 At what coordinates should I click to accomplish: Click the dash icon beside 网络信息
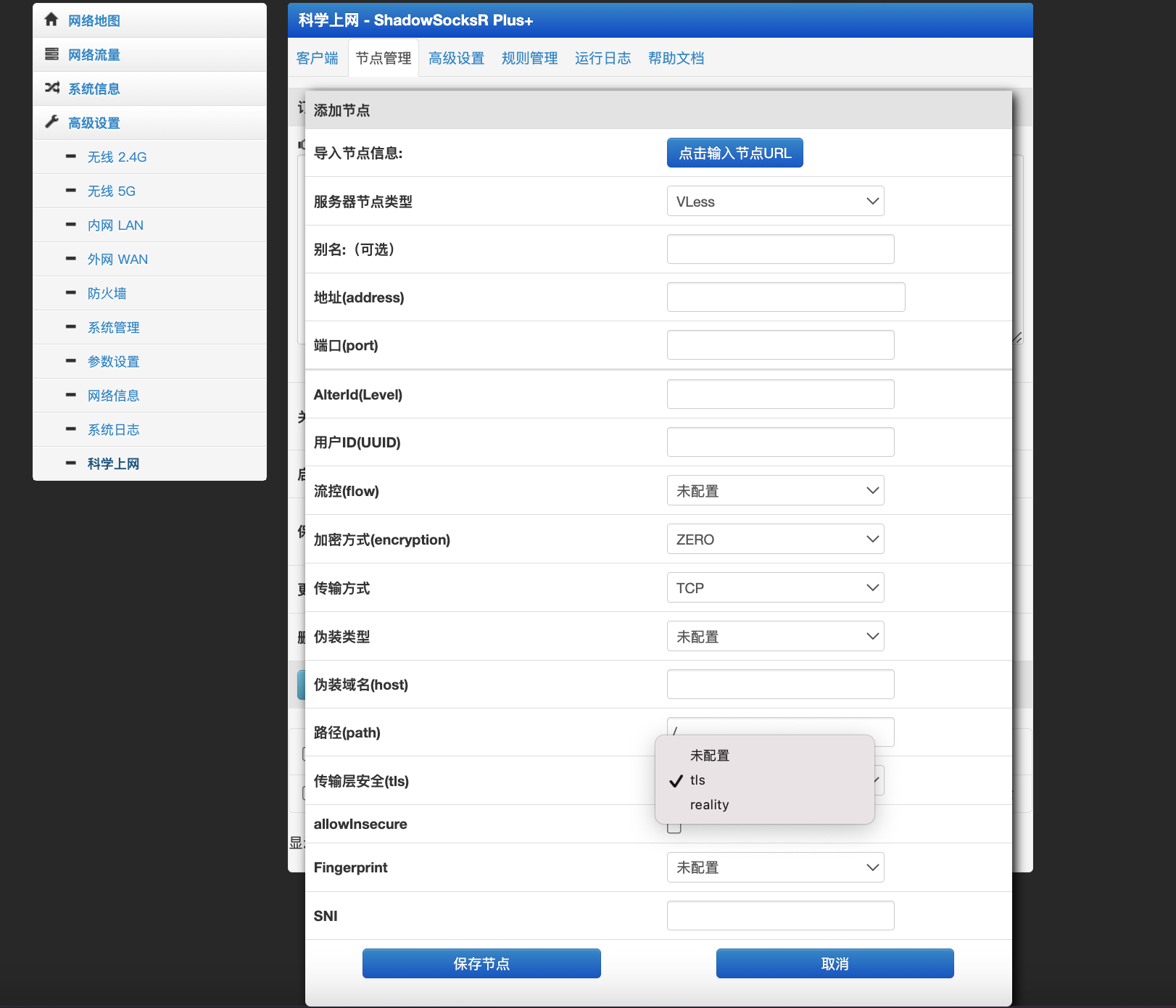pyautogui.click(x=71, y=394)
